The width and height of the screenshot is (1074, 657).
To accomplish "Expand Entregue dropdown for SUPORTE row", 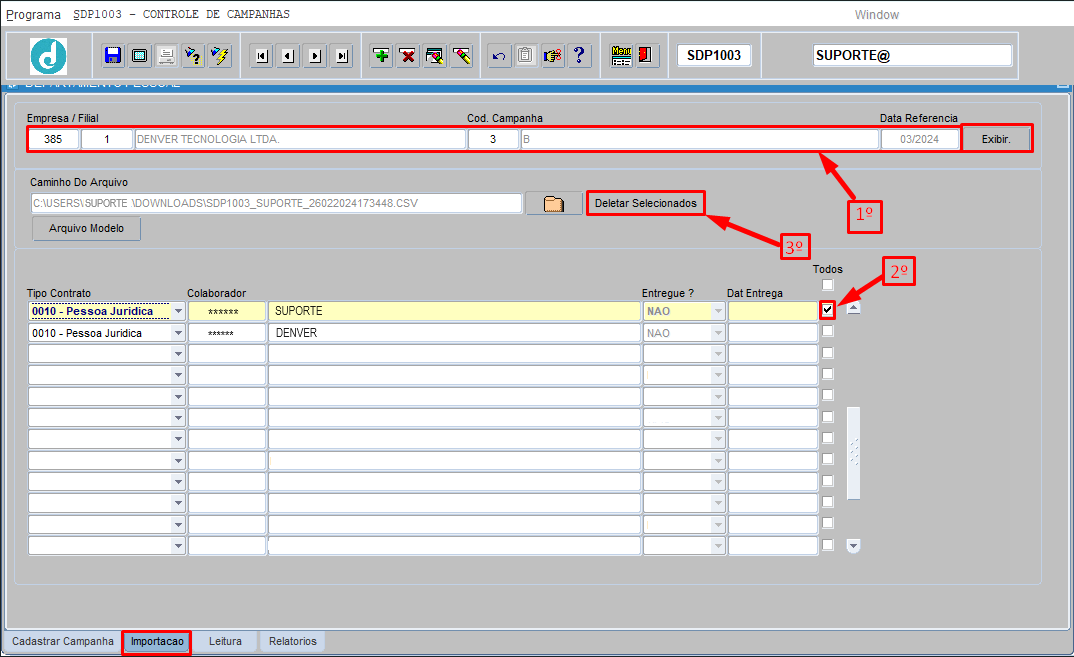I will (x=718, y=311).
